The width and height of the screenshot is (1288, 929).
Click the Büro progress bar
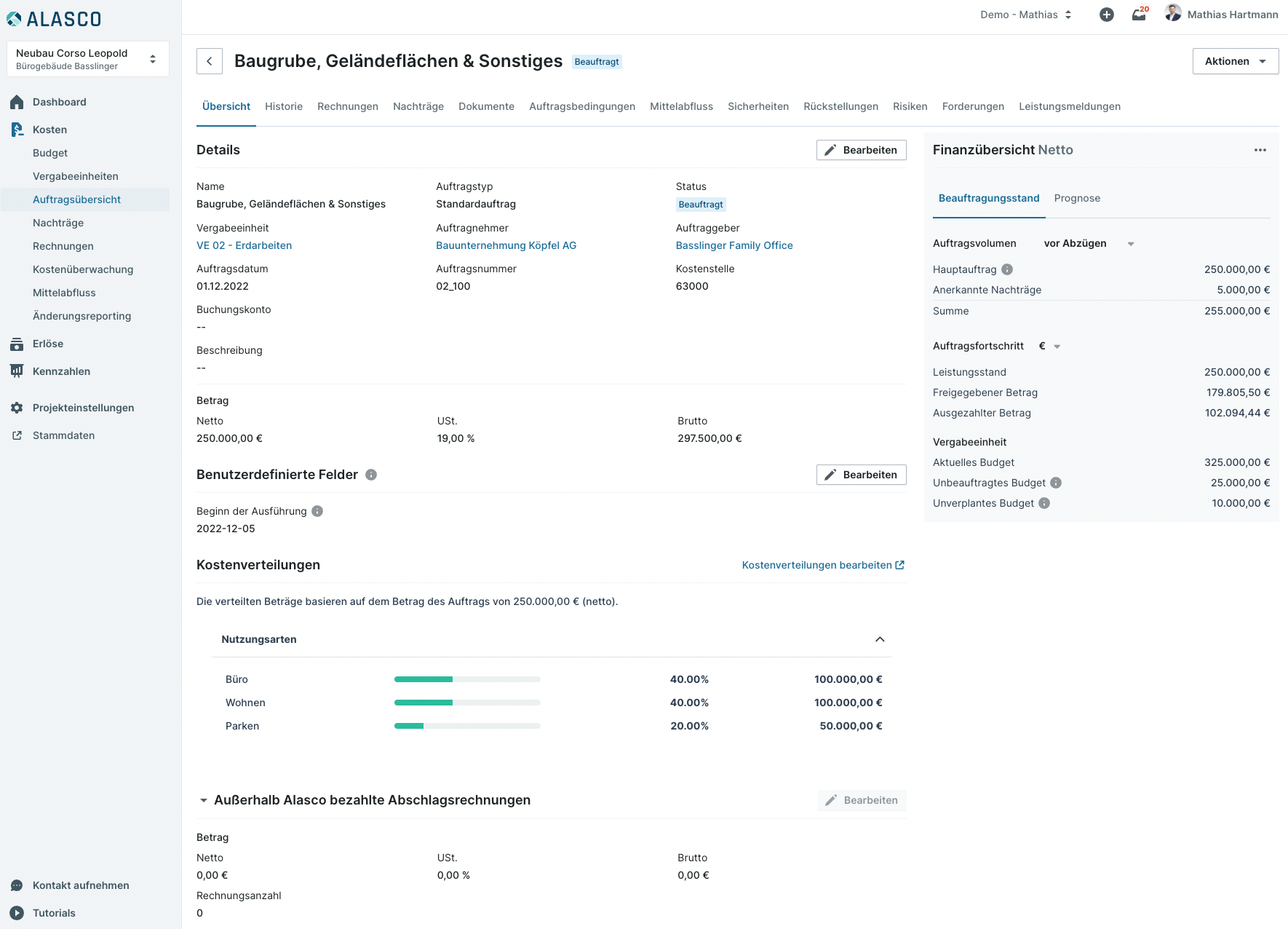tap(467, 679)
